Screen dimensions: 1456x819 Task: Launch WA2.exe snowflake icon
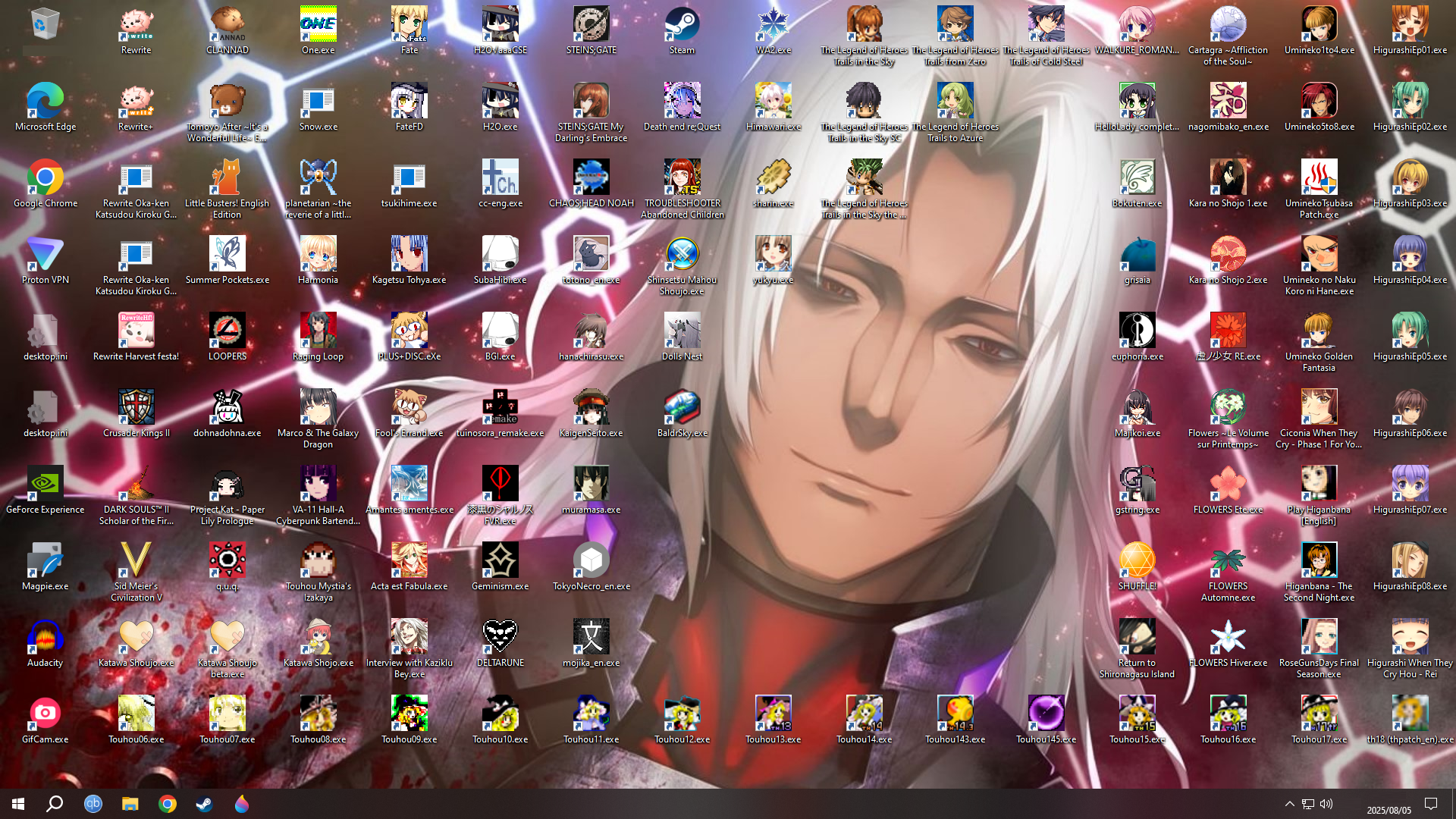(x=773, y=30)
